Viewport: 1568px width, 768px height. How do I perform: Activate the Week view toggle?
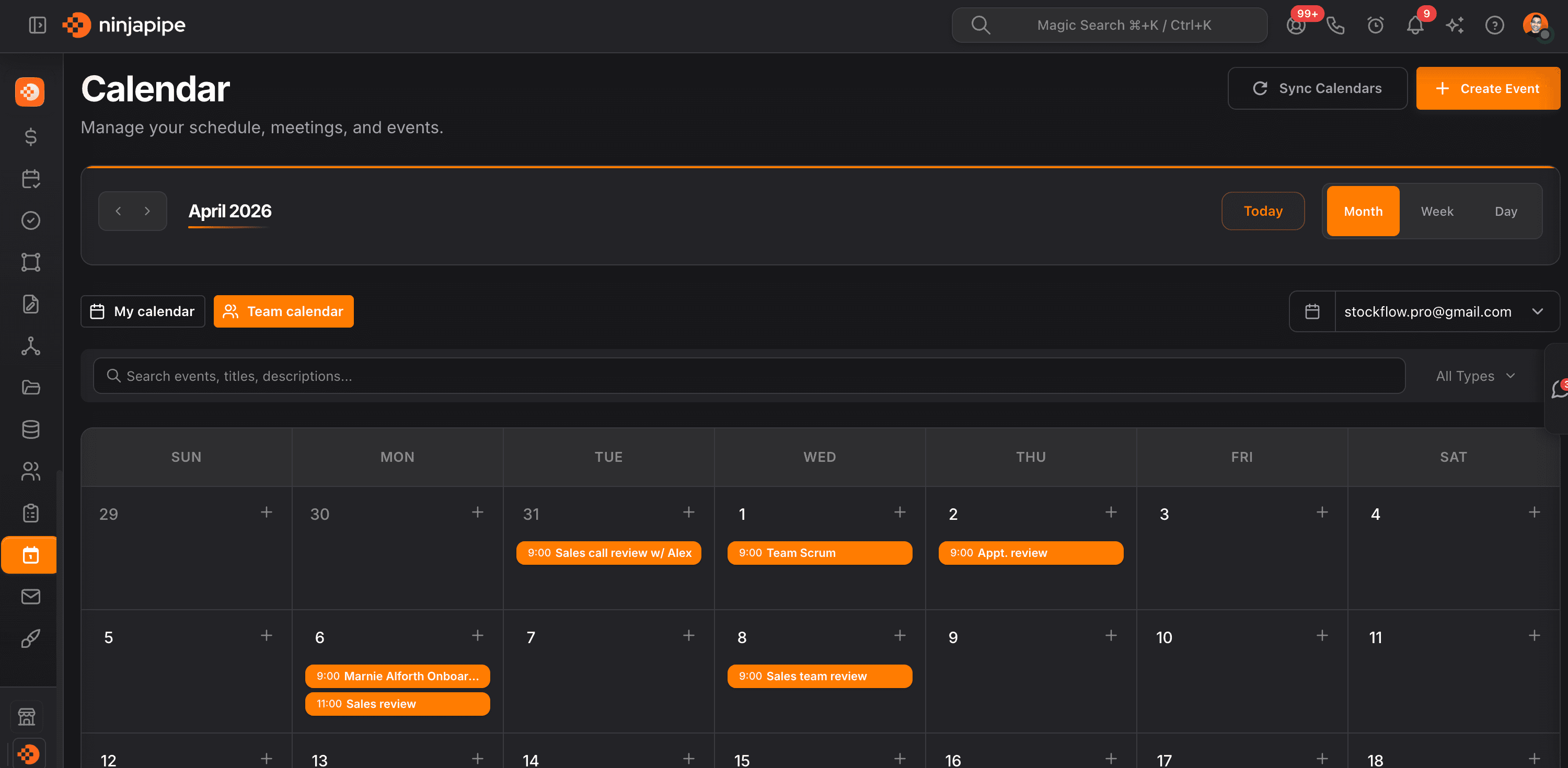click(1437, 211)
